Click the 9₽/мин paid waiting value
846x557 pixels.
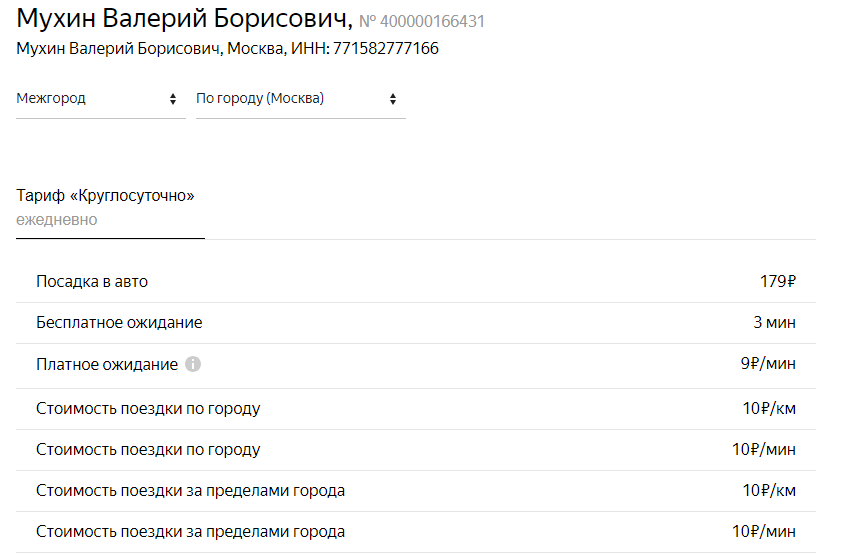click(768, 364)
